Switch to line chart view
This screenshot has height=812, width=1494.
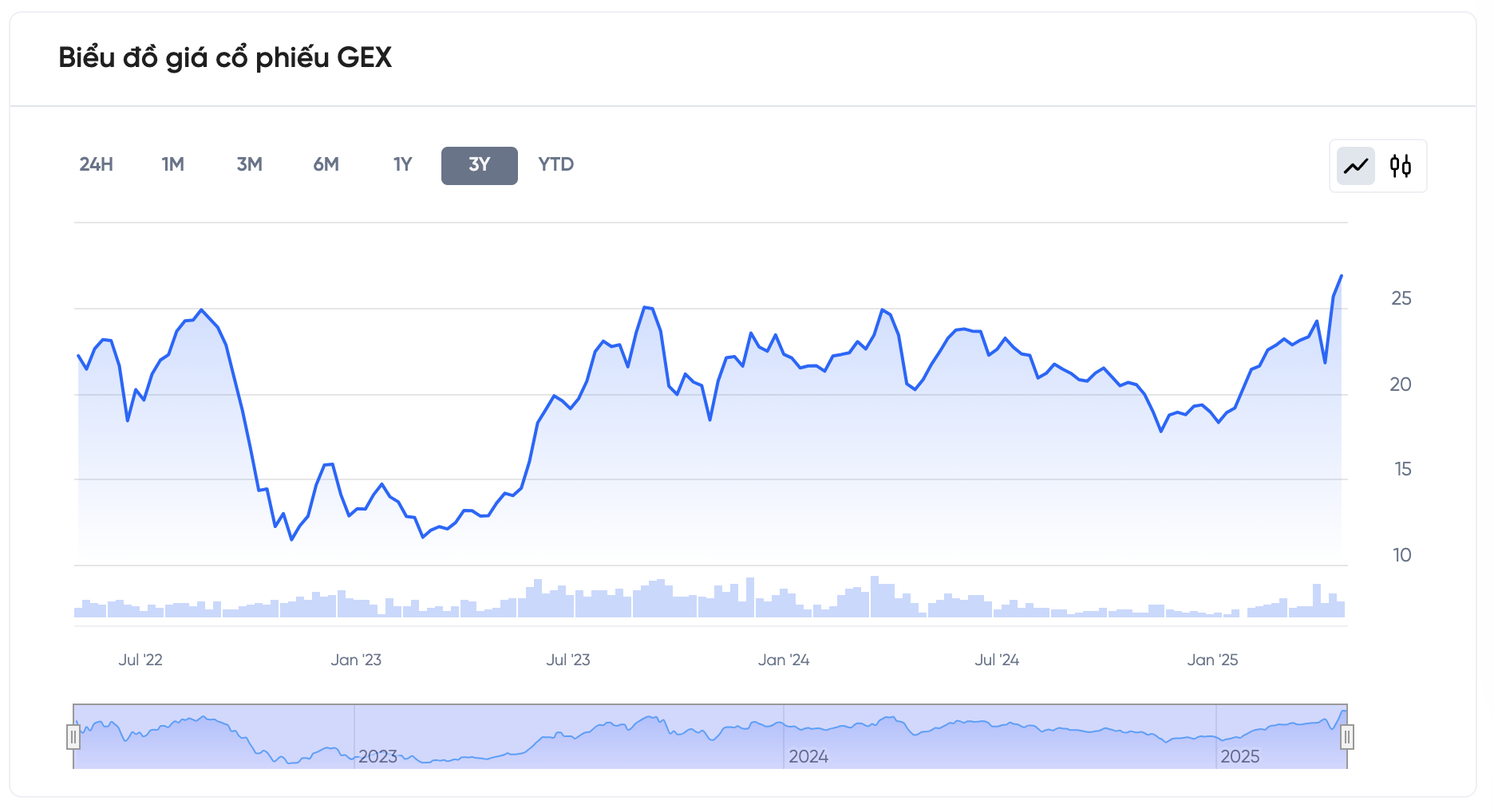tap(1356, 166)
